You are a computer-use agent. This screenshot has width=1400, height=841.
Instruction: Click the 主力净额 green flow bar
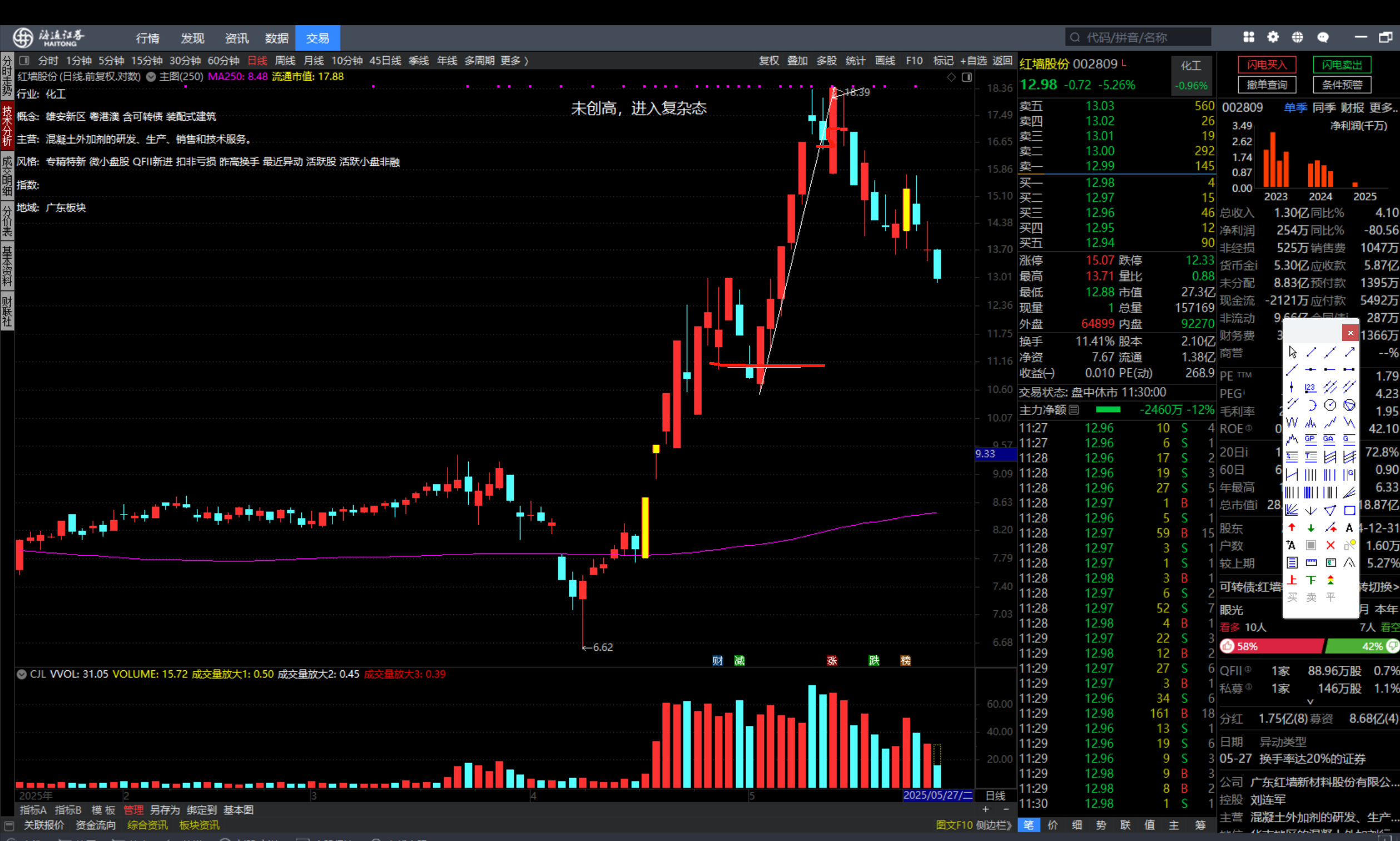[1108, 409]
